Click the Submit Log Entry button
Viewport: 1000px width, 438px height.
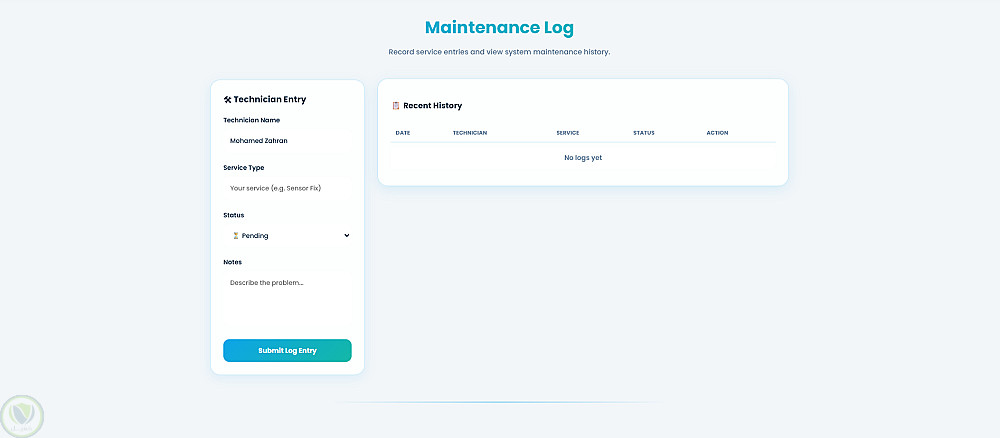[287, 351]
